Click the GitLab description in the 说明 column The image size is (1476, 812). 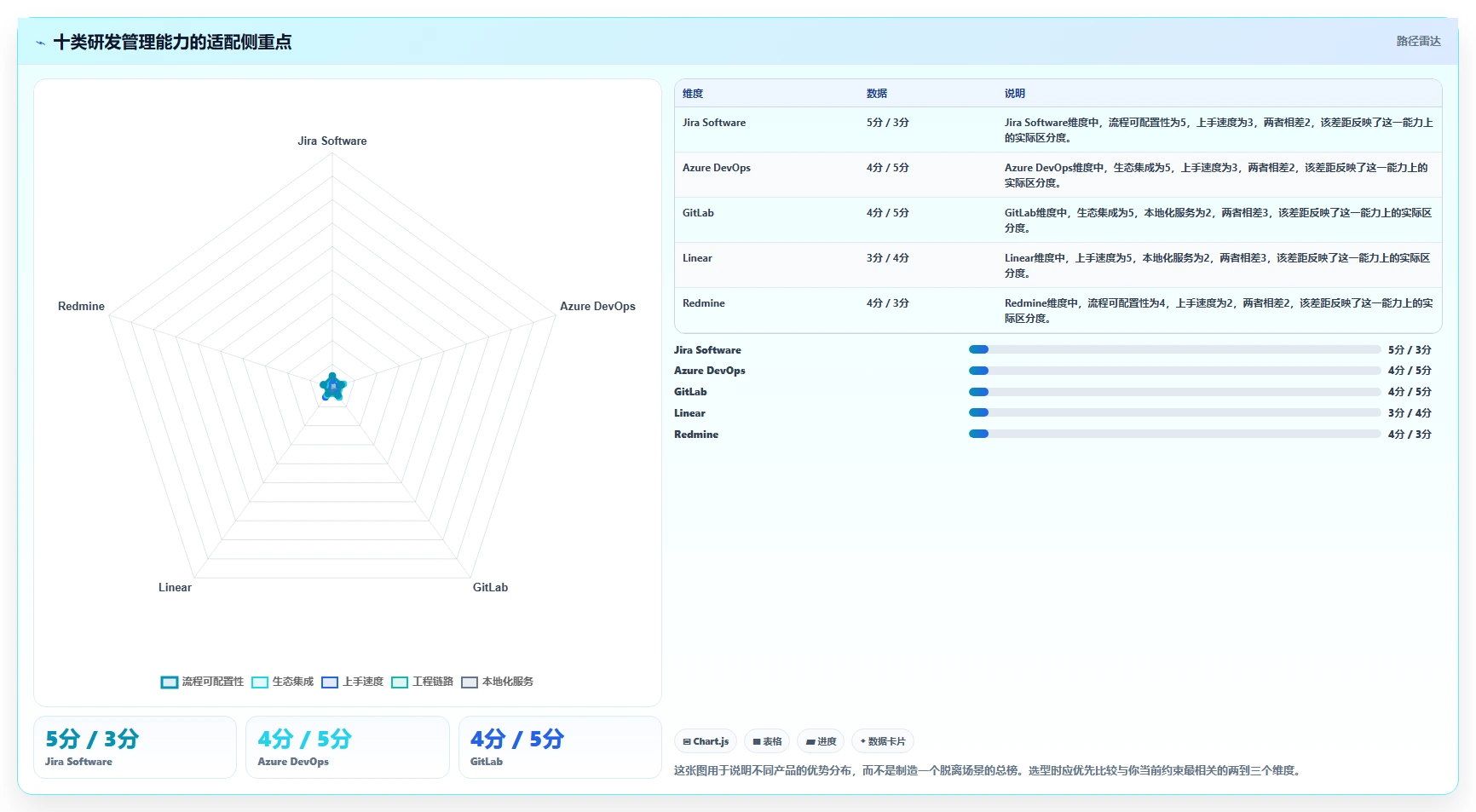pos(1219,221)
